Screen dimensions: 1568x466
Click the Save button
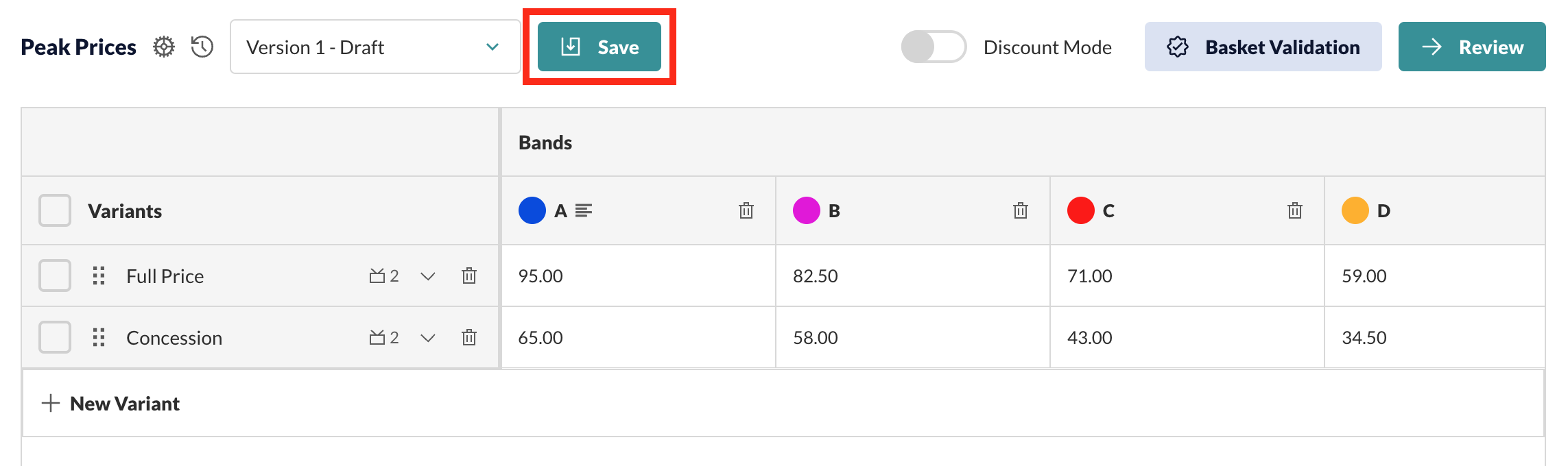click(x=599, y=47)
